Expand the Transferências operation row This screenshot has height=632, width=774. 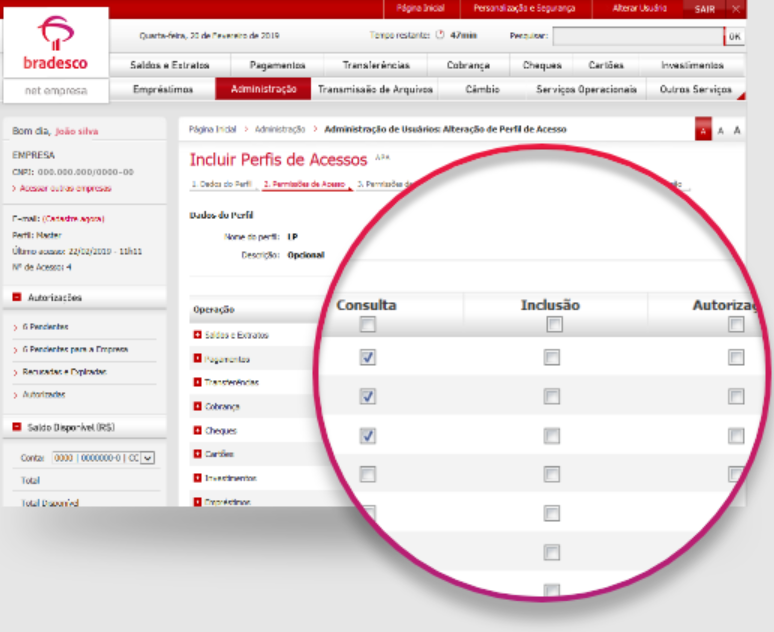tap(197, 382)
